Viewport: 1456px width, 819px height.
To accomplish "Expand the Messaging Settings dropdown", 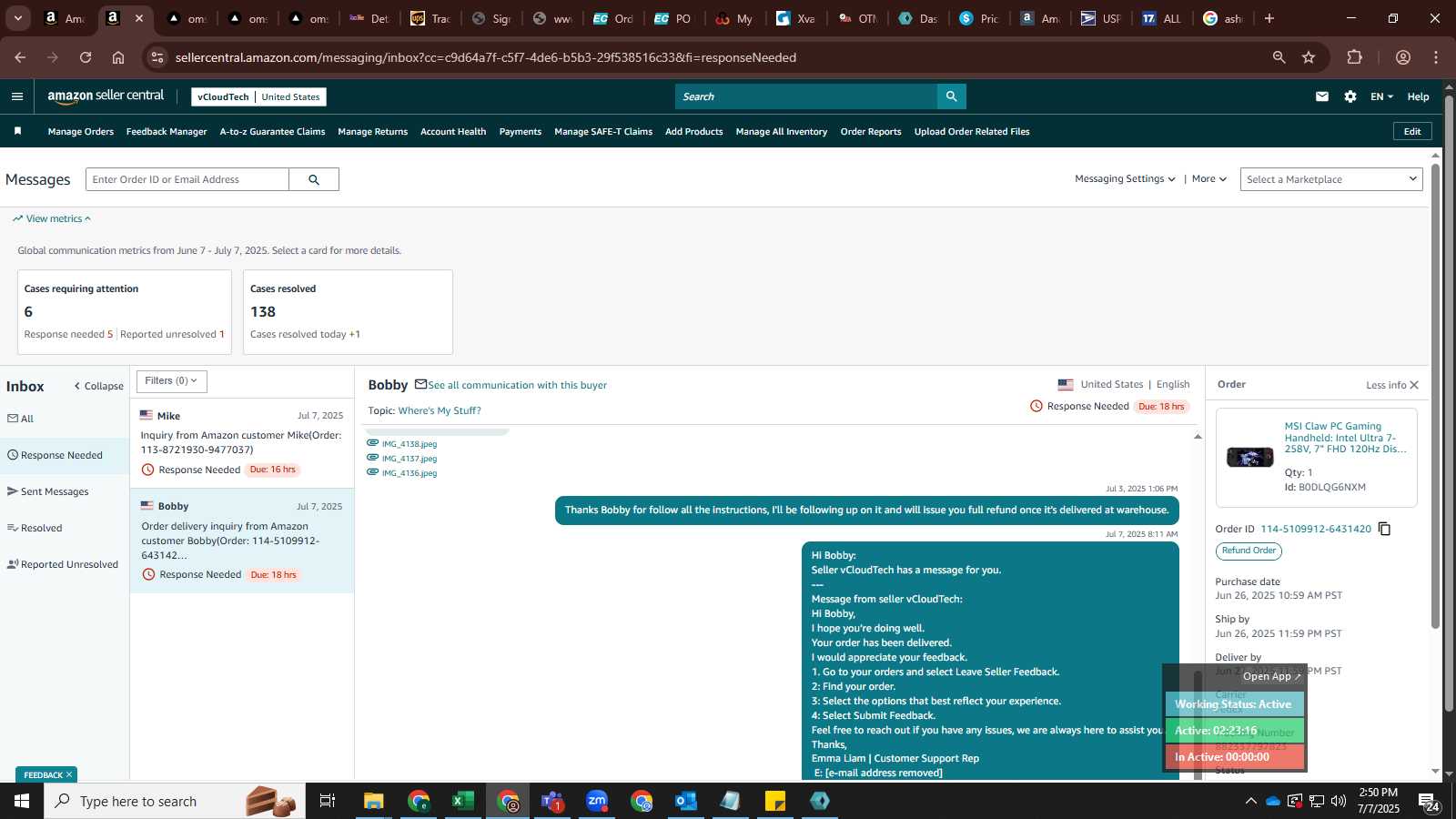I will 1125,179.
